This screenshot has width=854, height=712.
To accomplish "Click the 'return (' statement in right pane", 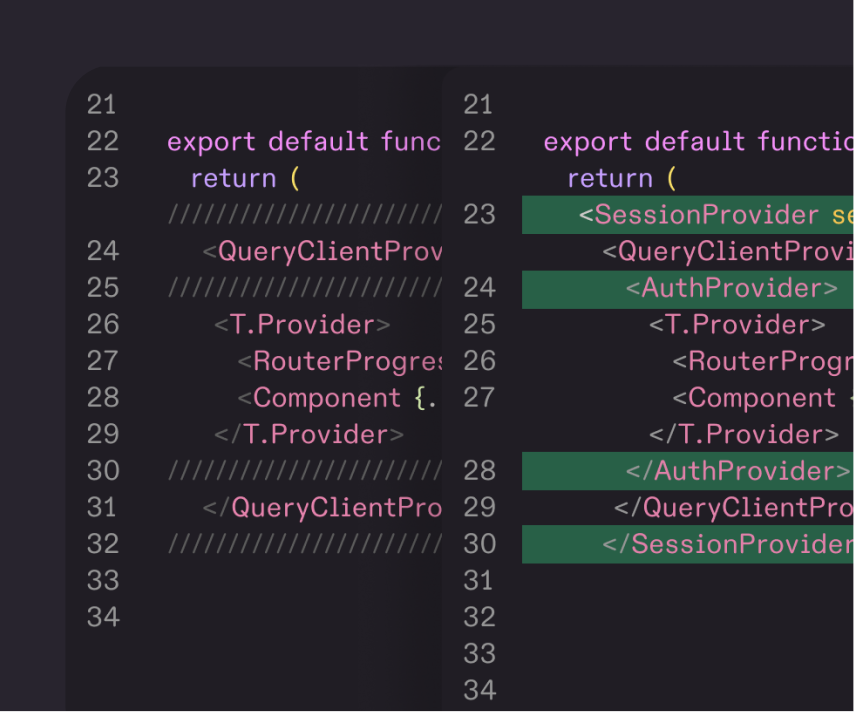I will coord(622,179).
